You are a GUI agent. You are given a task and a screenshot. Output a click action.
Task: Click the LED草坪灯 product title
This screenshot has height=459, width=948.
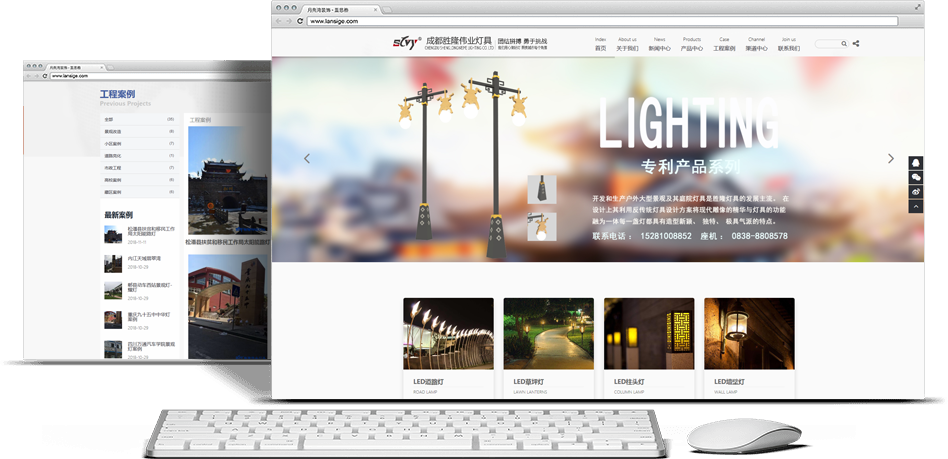pyautogui.click(x=529, y=382)
